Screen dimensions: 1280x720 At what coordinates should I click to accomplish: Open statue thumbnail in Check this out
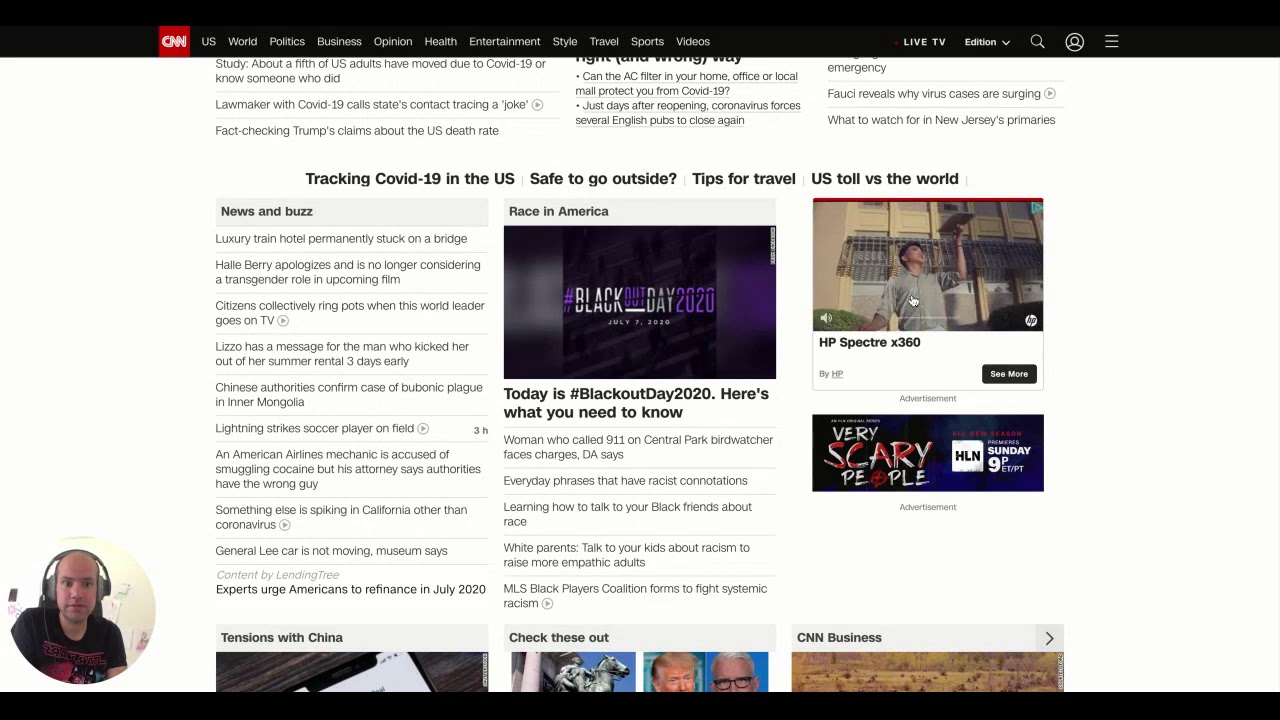(x=573, y=672)
